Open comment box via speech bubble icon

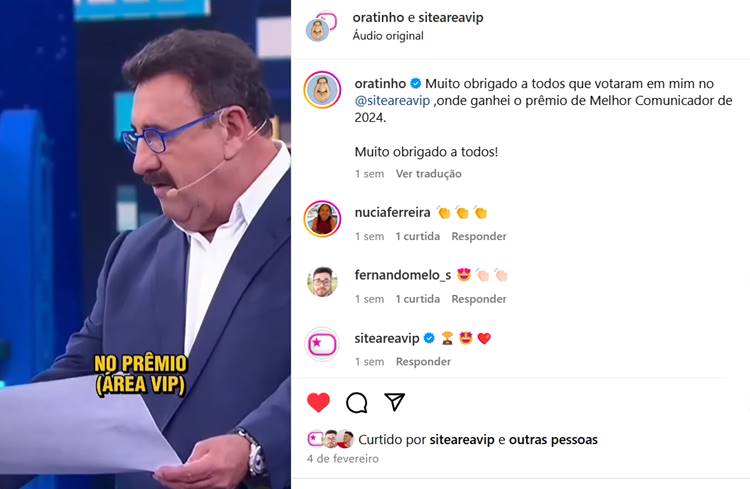pos(357,402)
